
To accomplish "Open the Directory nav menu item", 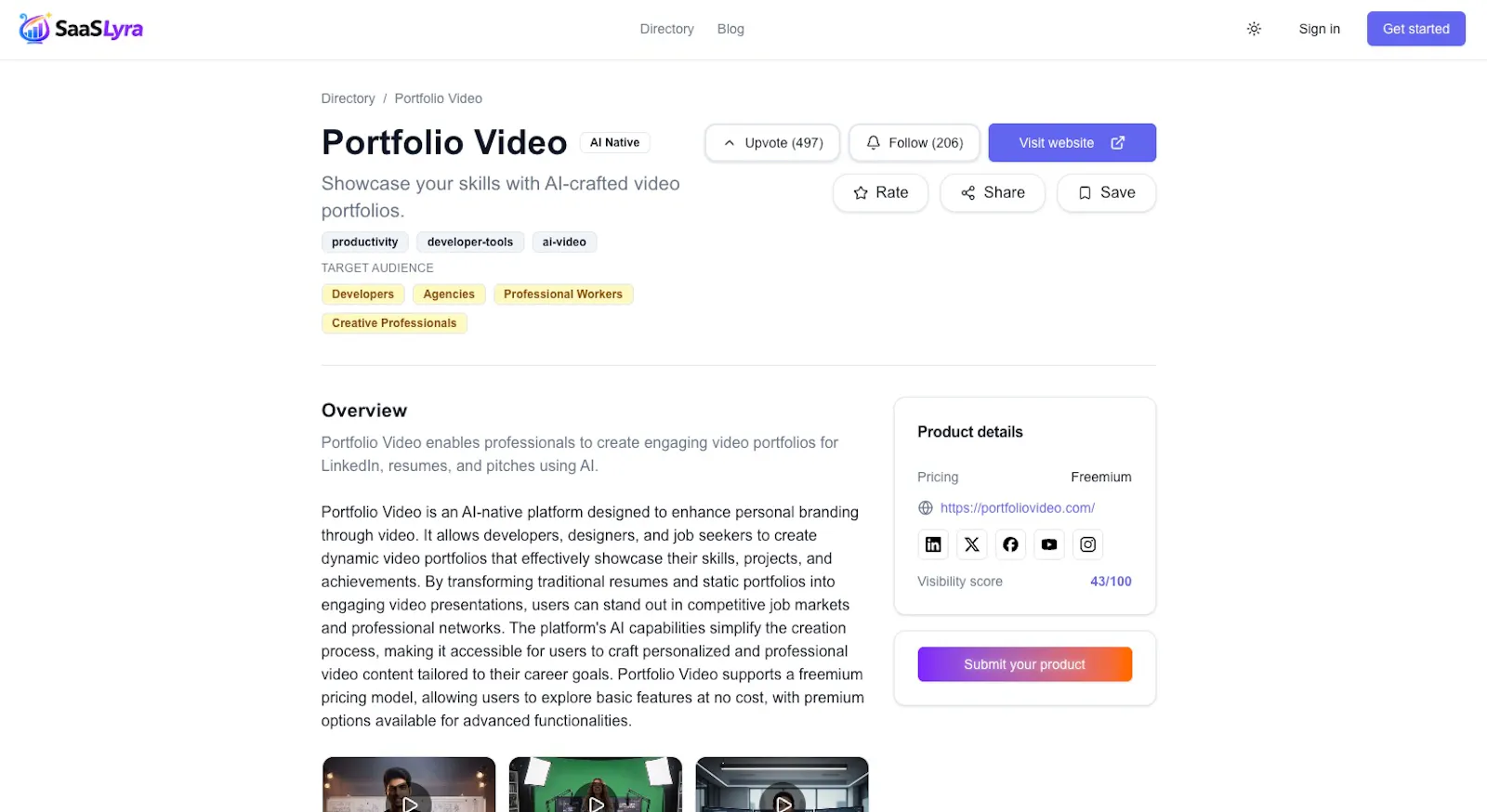I will tap(667, 29).
